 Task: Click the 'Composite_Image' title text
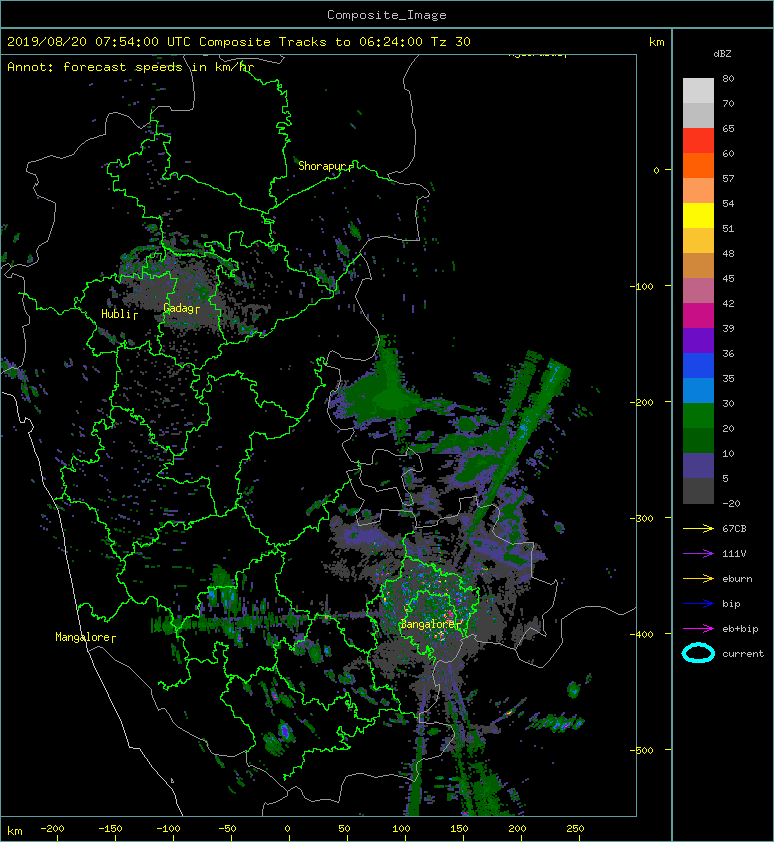tap(387, 15)
